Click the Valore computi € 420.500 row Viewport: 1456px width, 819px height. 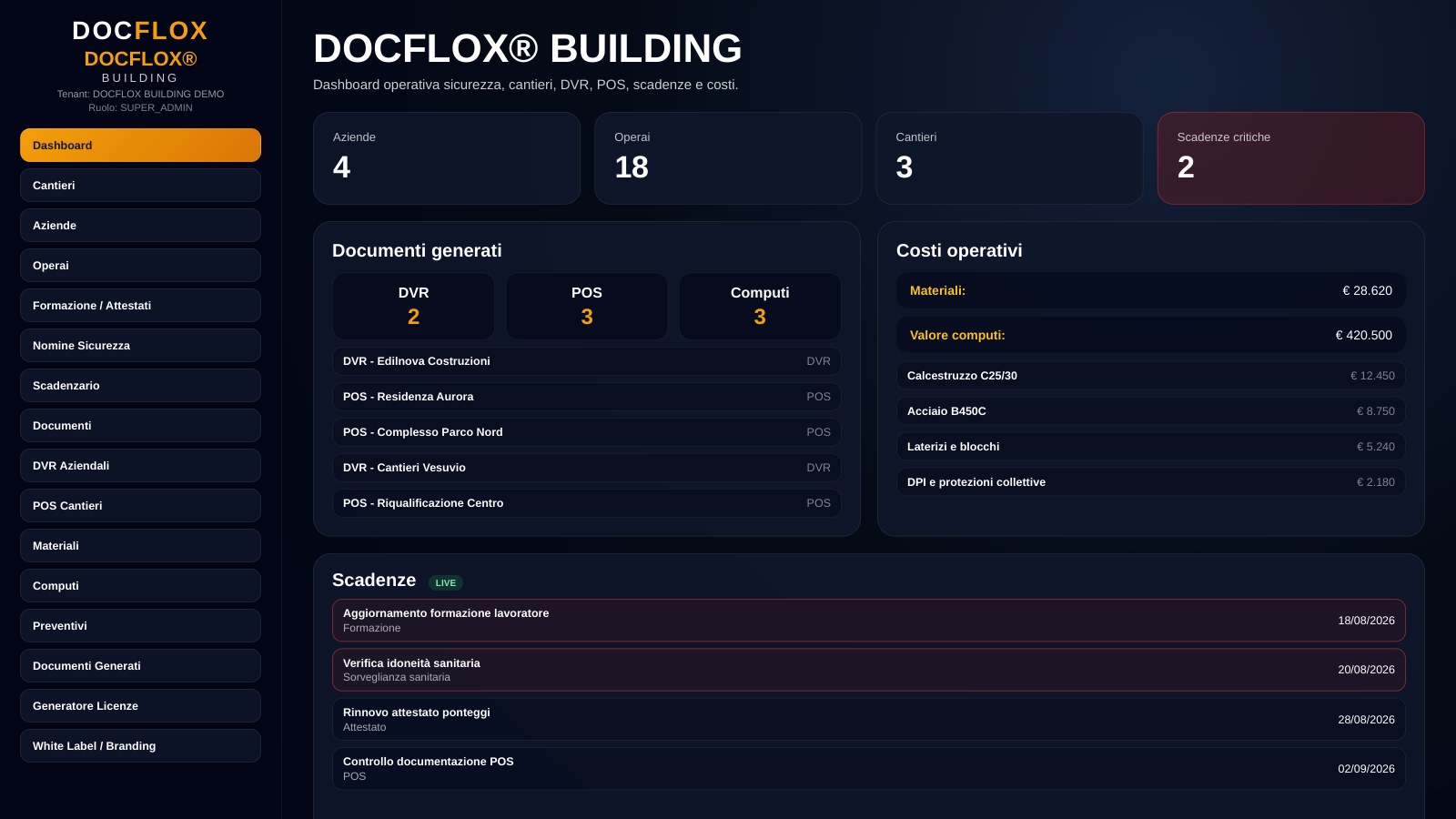(x=1151, y=335)
